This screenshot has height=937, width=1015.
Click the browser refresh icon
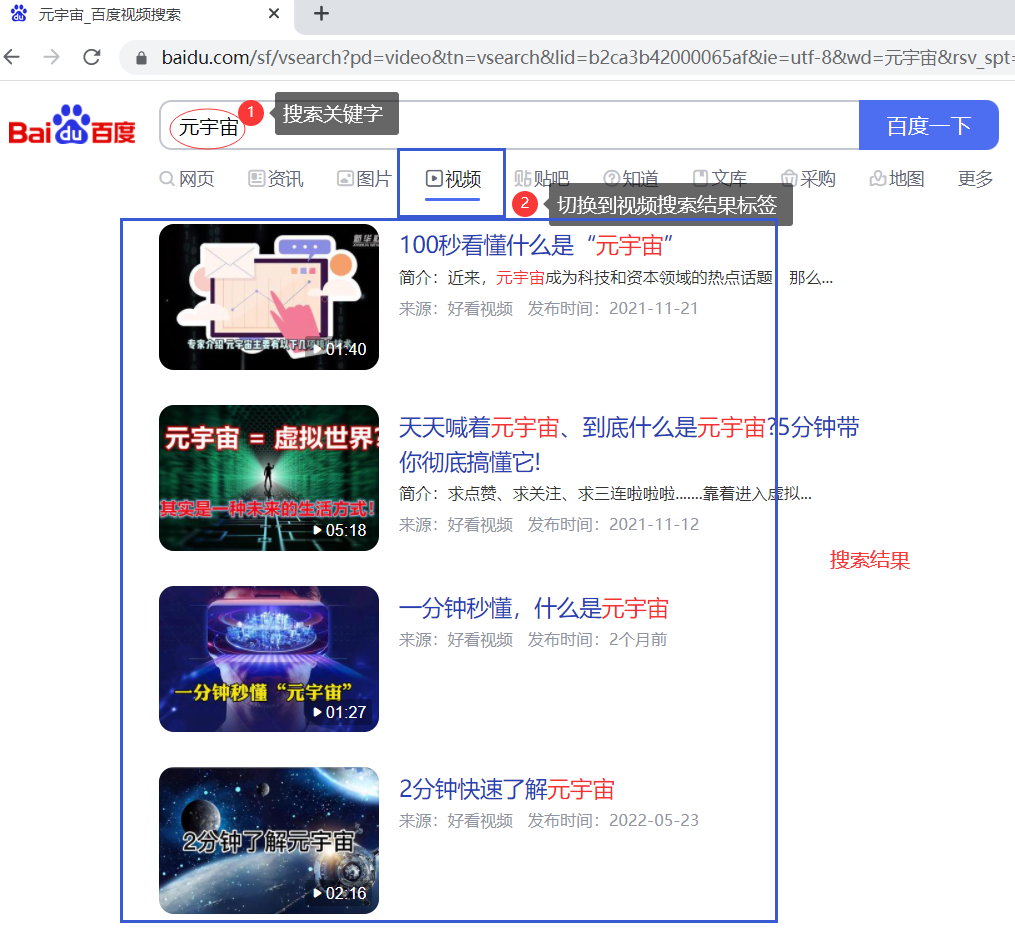91,57
